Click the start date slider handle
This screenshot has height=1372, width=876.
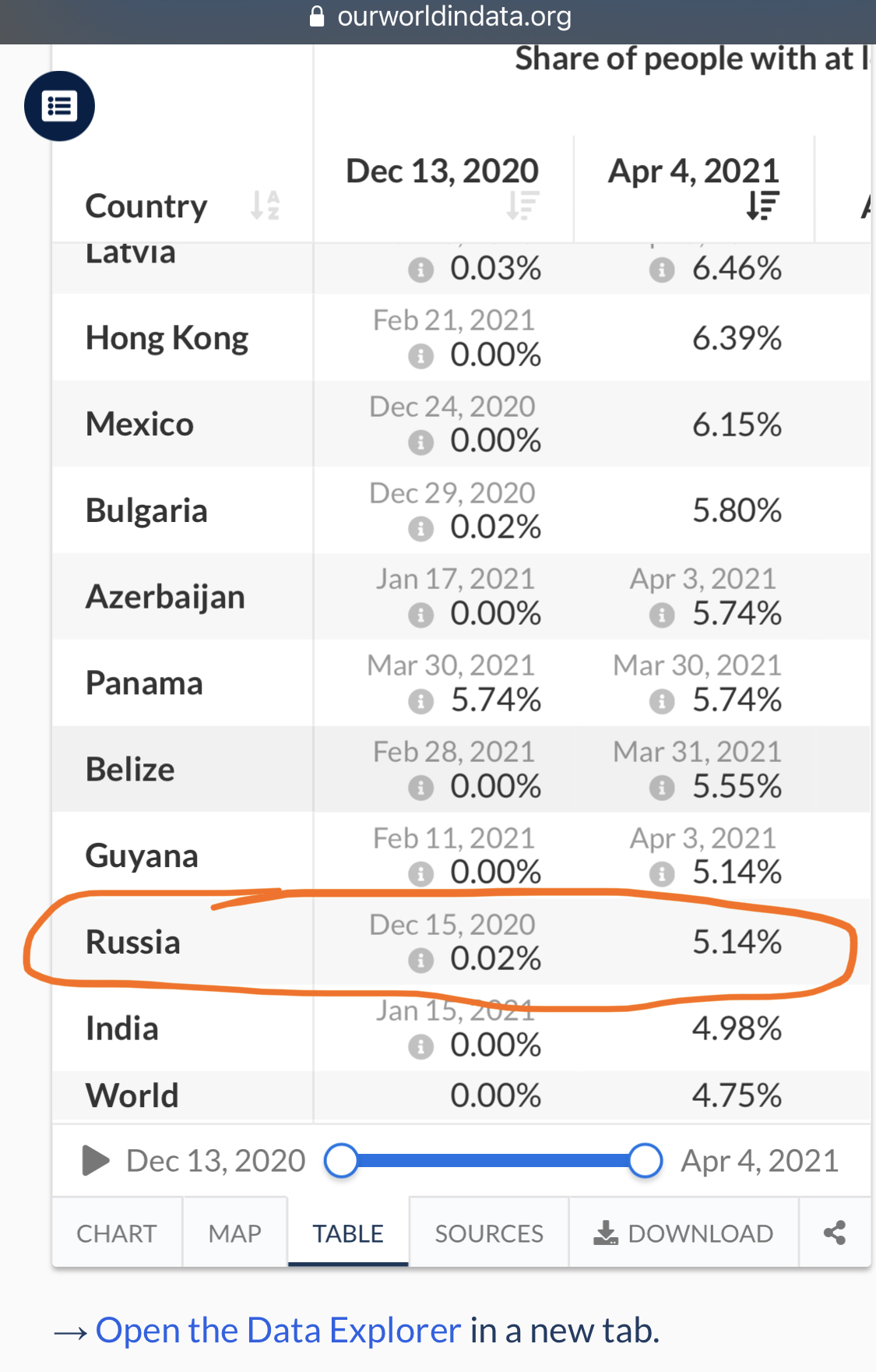click(341, 1160)
